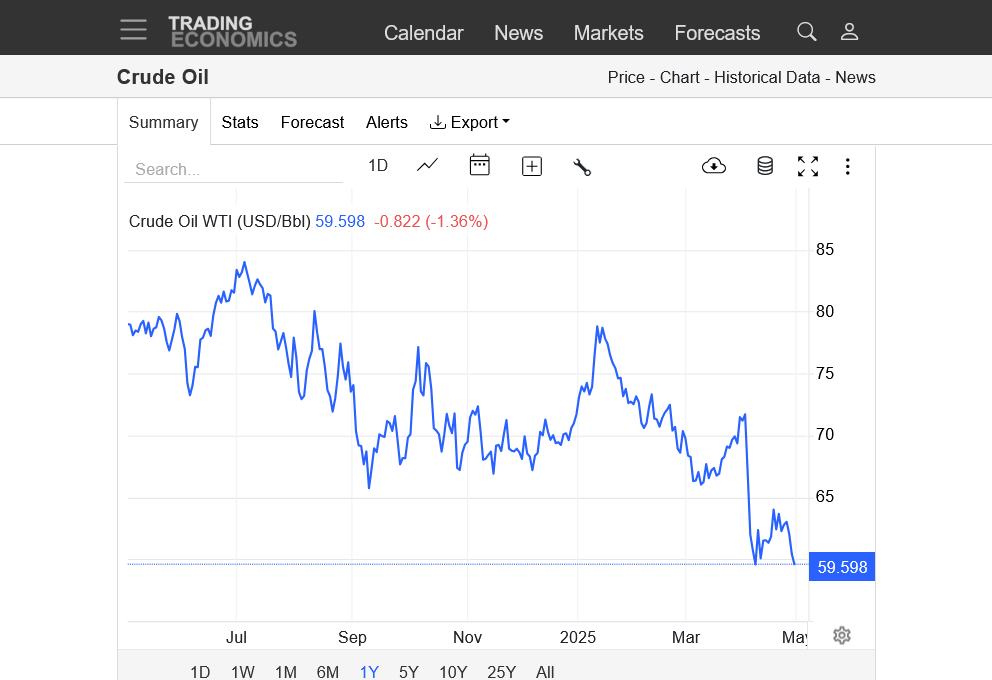Select the 5Y time range
Image resolution: width=992 pixels, height=680 pixels.
tap(409, 671)
